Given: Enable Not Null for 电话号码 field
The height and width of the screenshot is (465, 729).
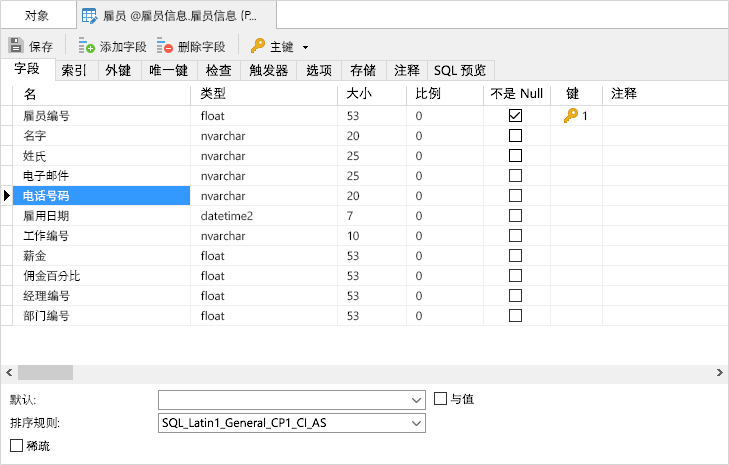Looking at the screenshot, I should tap(516, 196).
